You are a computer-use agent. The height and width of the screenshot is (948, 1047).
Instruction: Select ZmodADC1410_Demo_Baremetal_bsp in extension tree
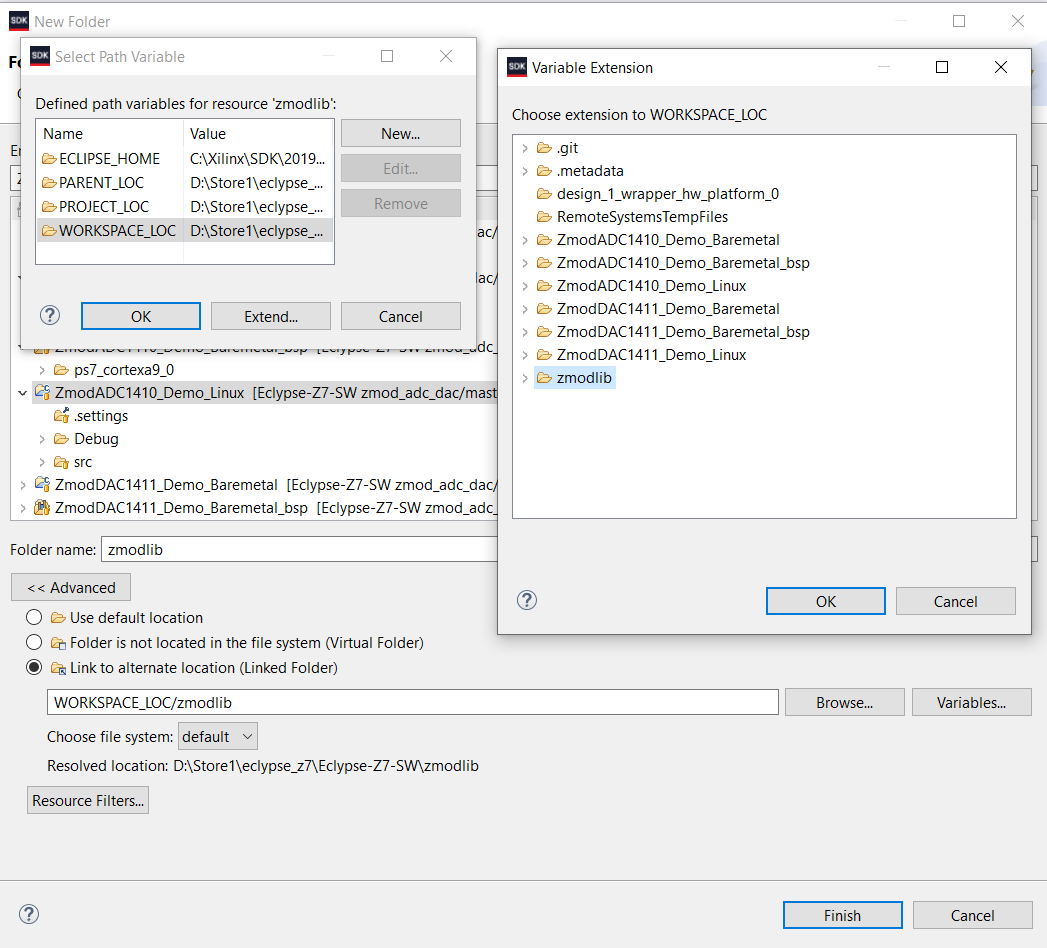click(x=683, y=263)
